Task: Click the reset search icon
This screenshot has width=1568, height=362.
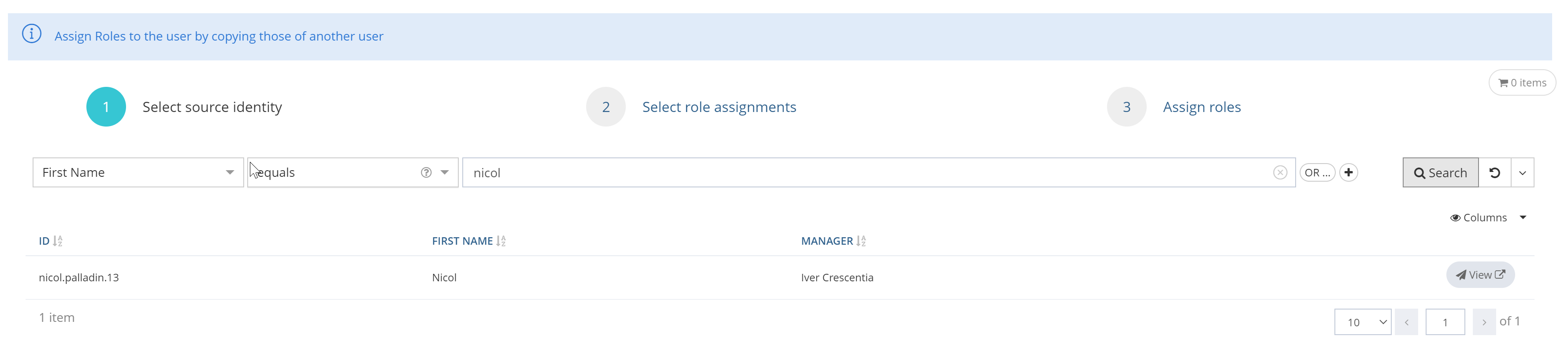Action: [x=1494, y=172]
